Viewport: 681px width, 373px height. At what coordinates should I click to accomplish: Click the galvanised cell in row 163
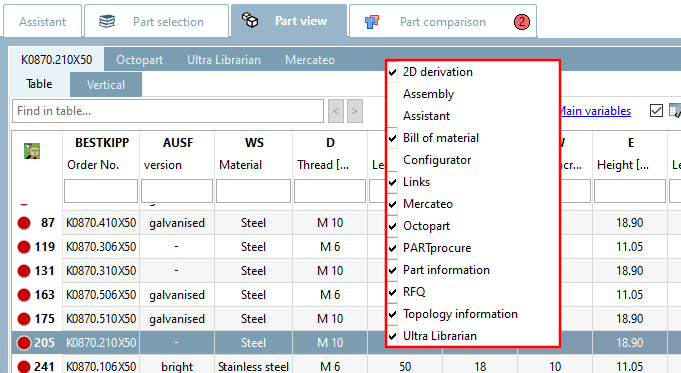[177, 295]
